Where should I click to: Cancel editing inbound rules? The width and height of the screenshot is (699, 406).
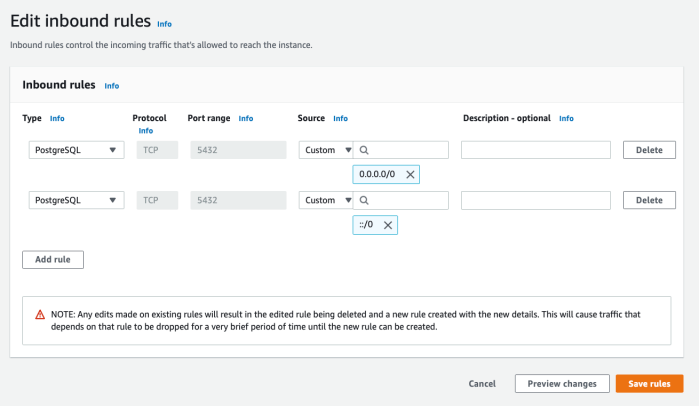point(482,383)
